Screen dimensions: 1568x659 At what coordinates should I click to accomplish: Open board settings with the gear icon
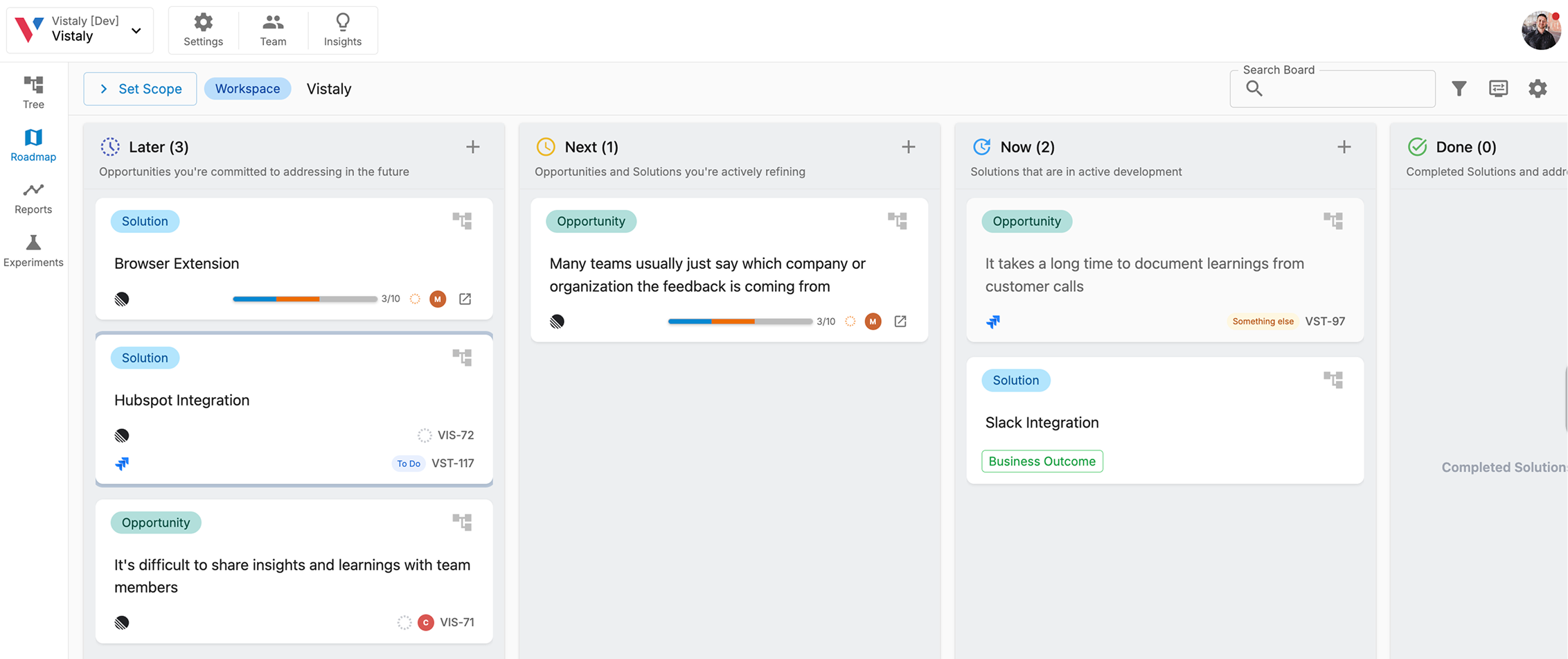(x=1537, y=88)
